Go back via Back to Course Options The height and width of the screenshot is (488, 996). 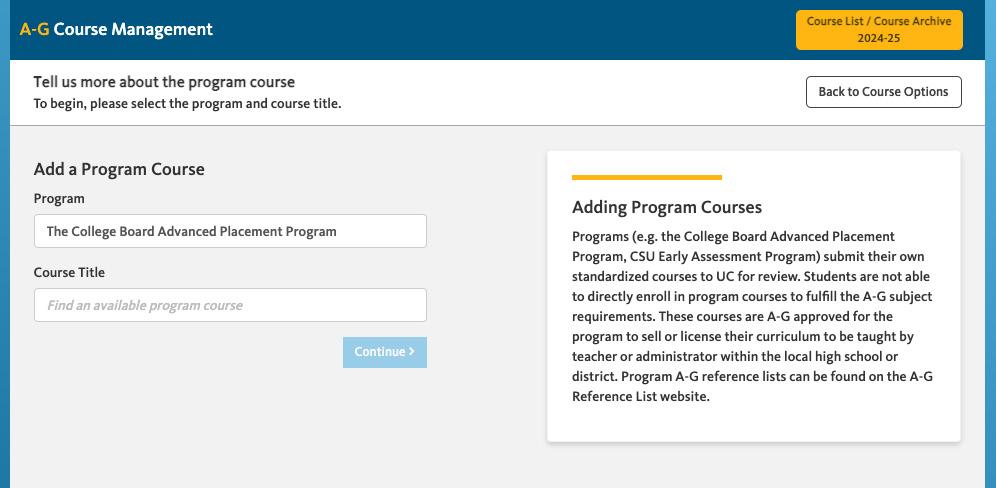click(883, 91)
